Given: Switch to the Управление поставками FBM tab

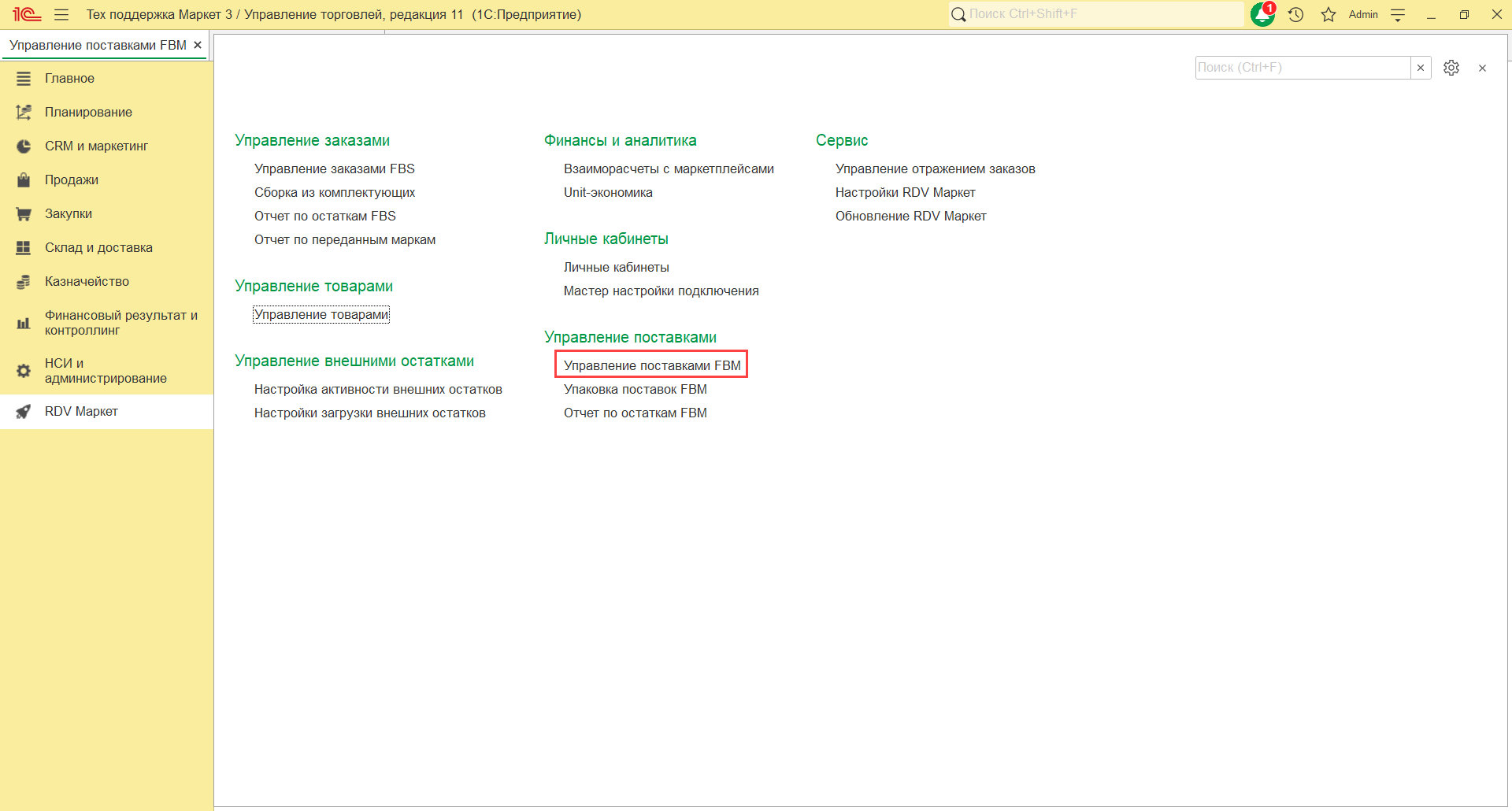Looking at the screenshot, I should (x=98, y=45).
